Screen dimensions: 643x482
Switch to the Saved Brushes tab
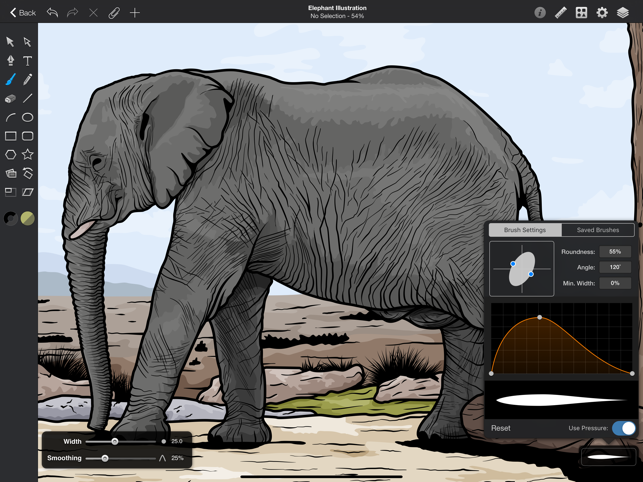click(x=598, y=230)
